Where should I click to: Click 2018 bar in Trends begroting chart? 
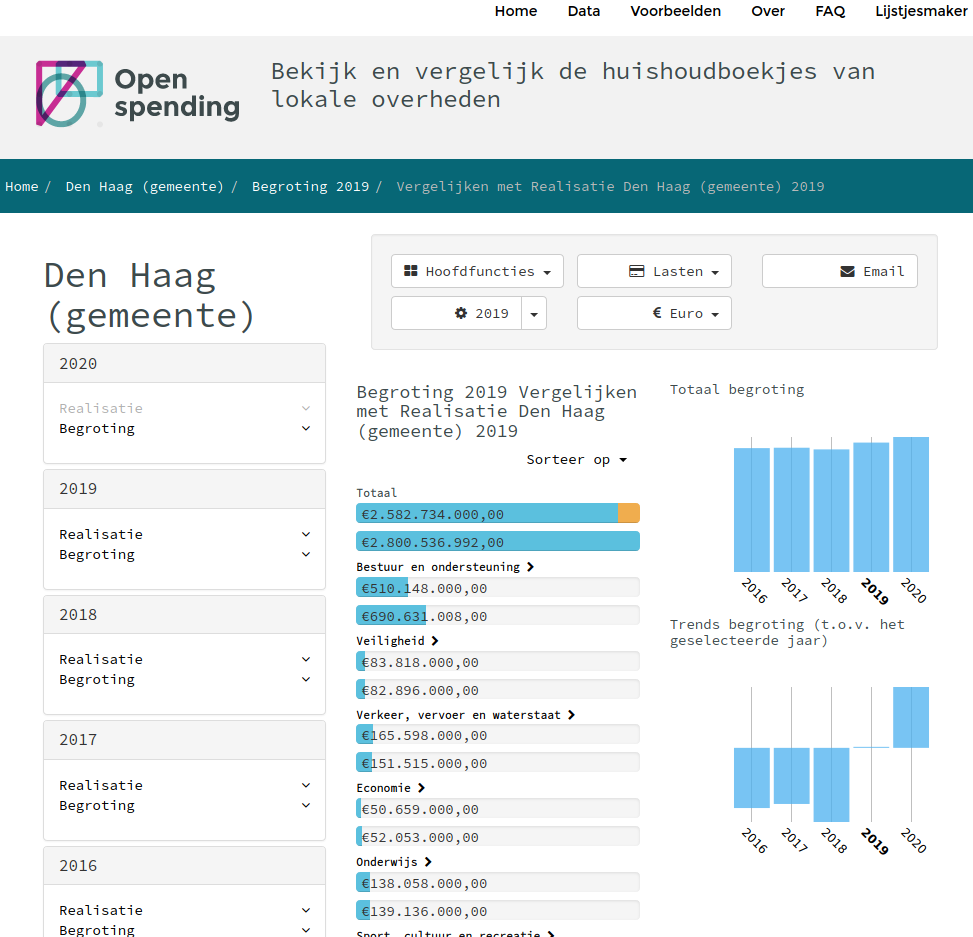coord(831,785)
